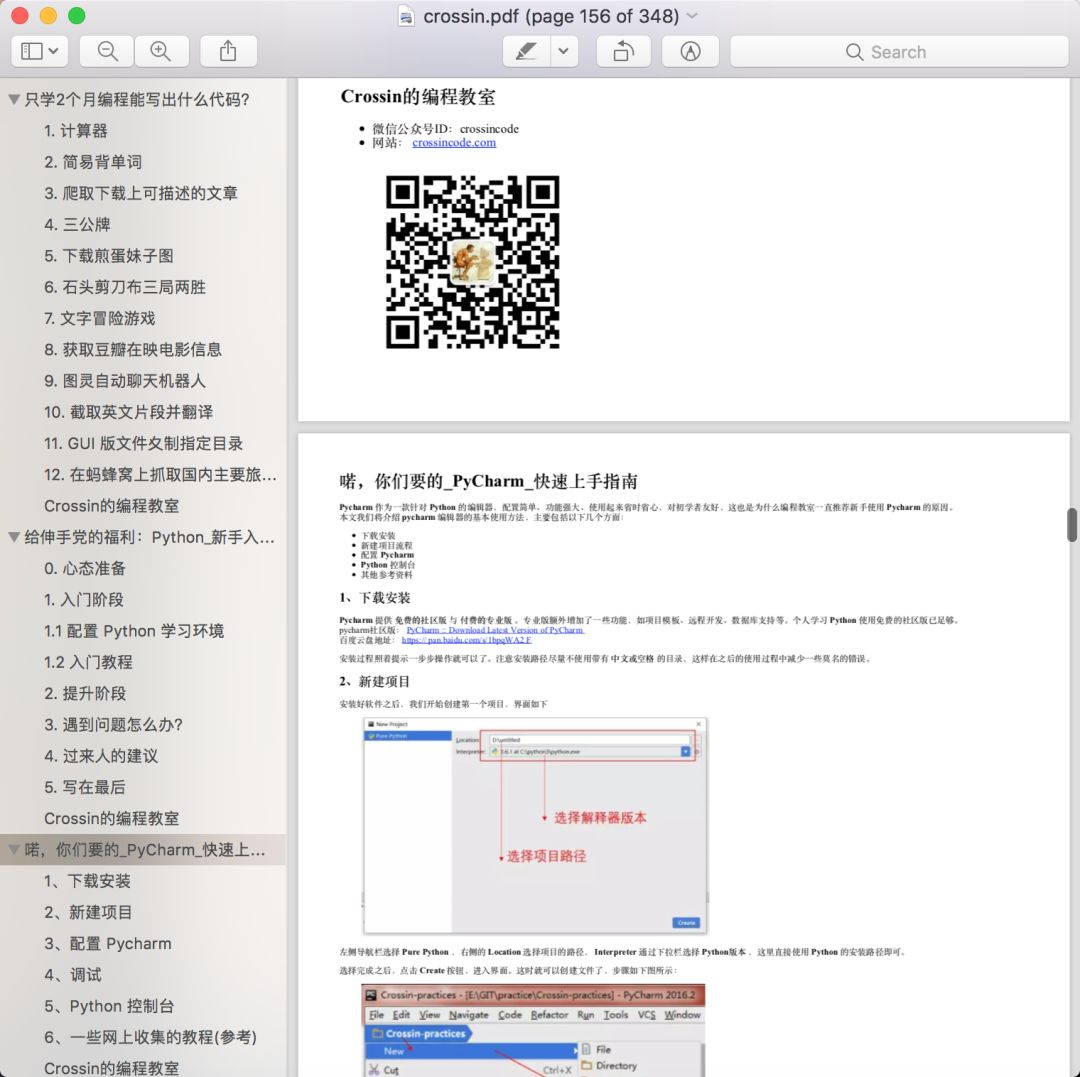Open 3、配置 Pycharm entry
The height and width of the screenshot is (1077, 1080).
(x=107, y=943)
